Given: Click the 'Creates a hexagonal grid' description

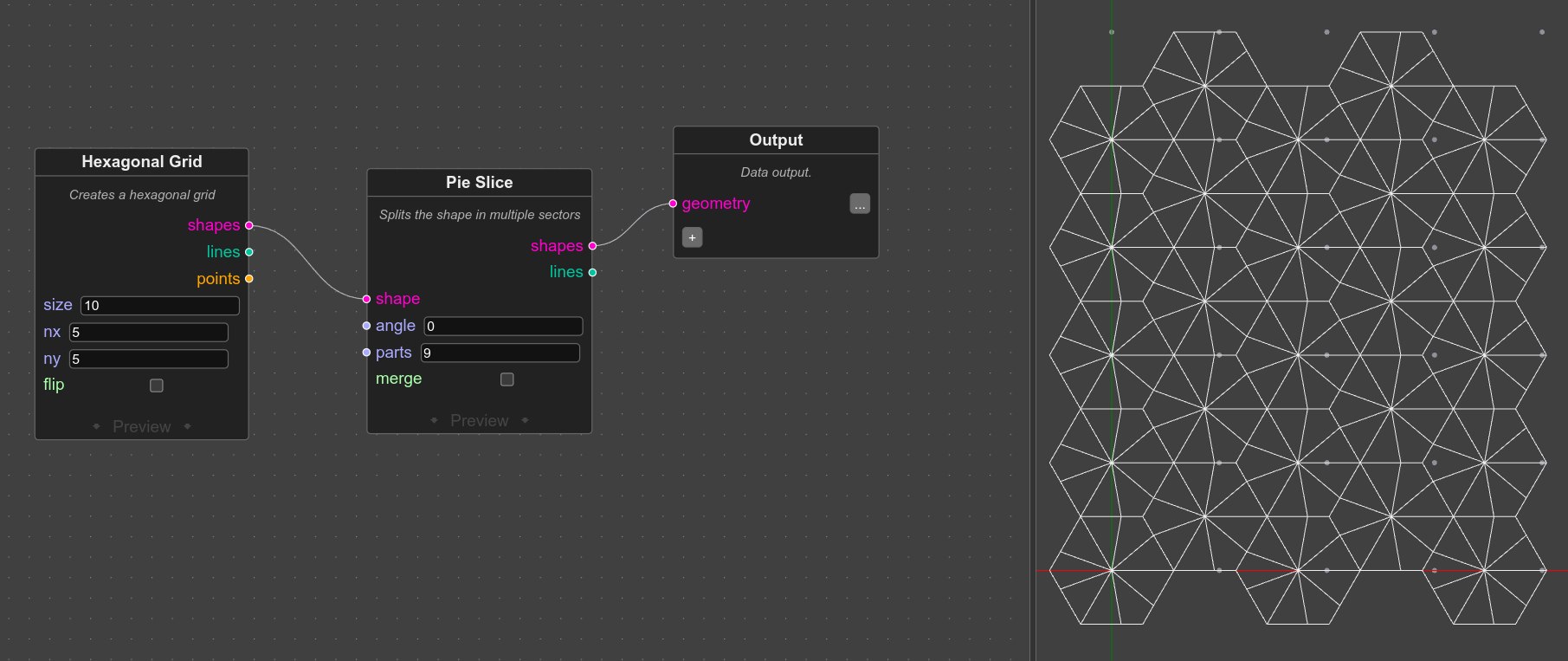Looking at the screenshot, I should (x=142, y=195).
